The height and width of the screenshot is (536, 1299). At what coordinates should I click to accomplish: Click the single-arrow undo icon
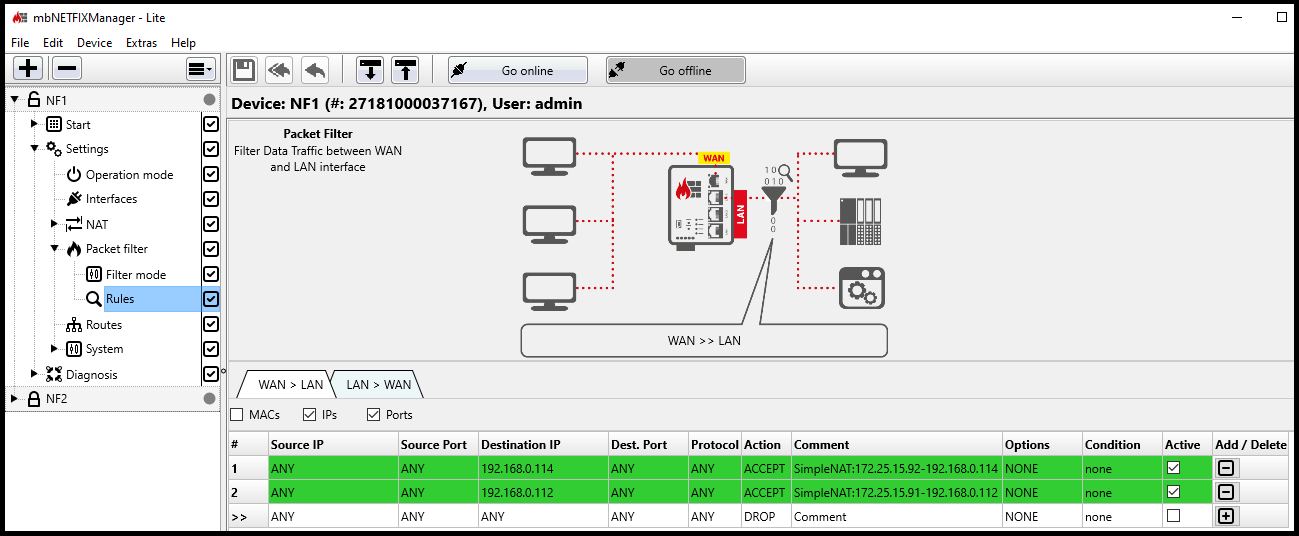point(315,70)
